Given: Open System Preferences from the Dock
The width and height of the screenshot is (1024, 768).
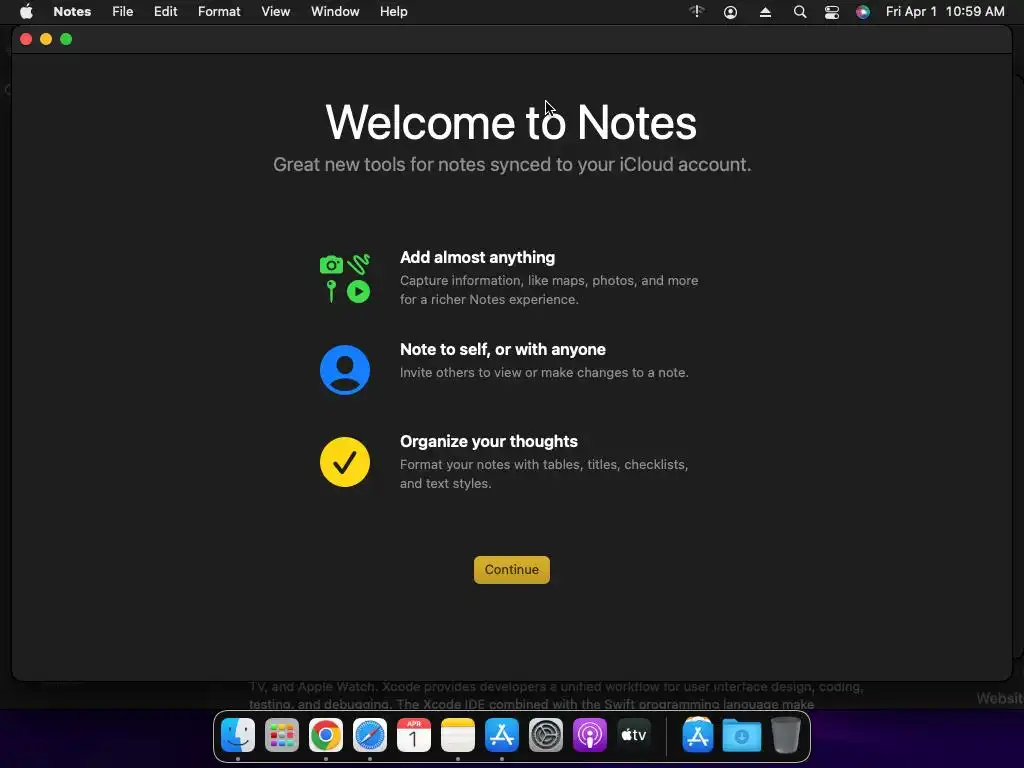Looking at the screenshot, I should (x=545, y=735).
